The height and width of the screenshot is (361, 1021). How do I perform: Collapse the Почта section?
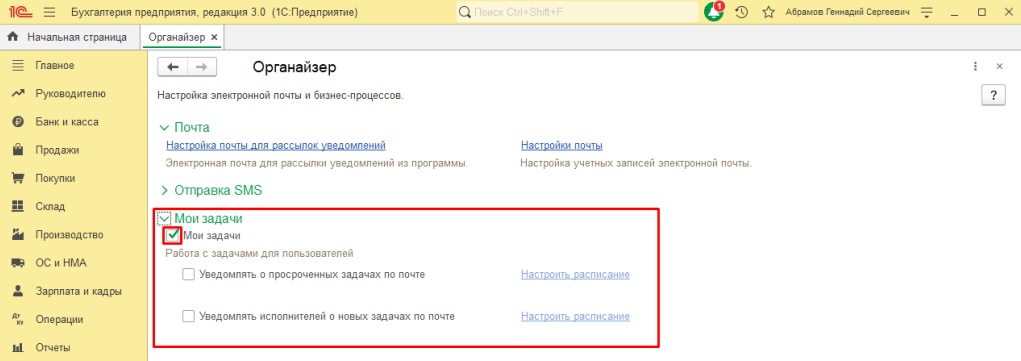click(x=164, y=127)
